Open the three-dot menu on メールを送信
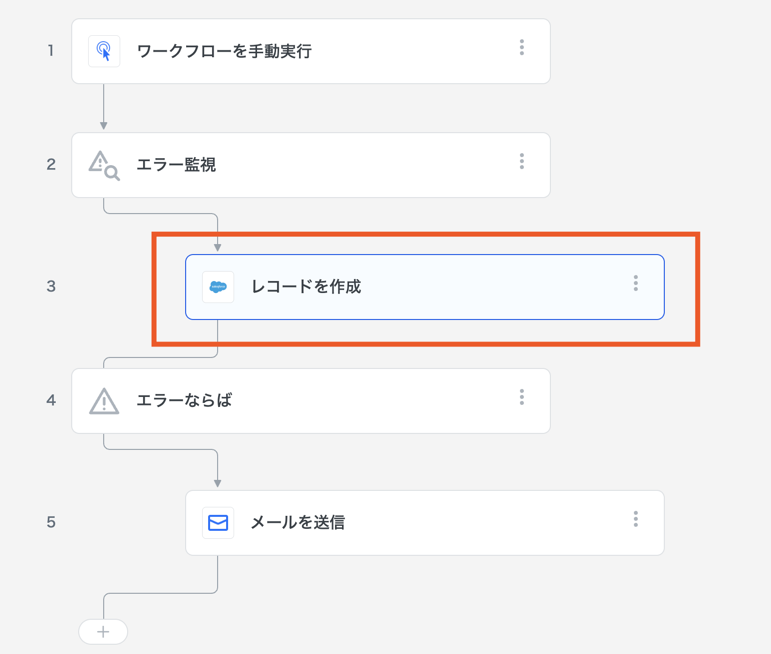This screenshot has height=654, width=771. (x=636, y=520)
